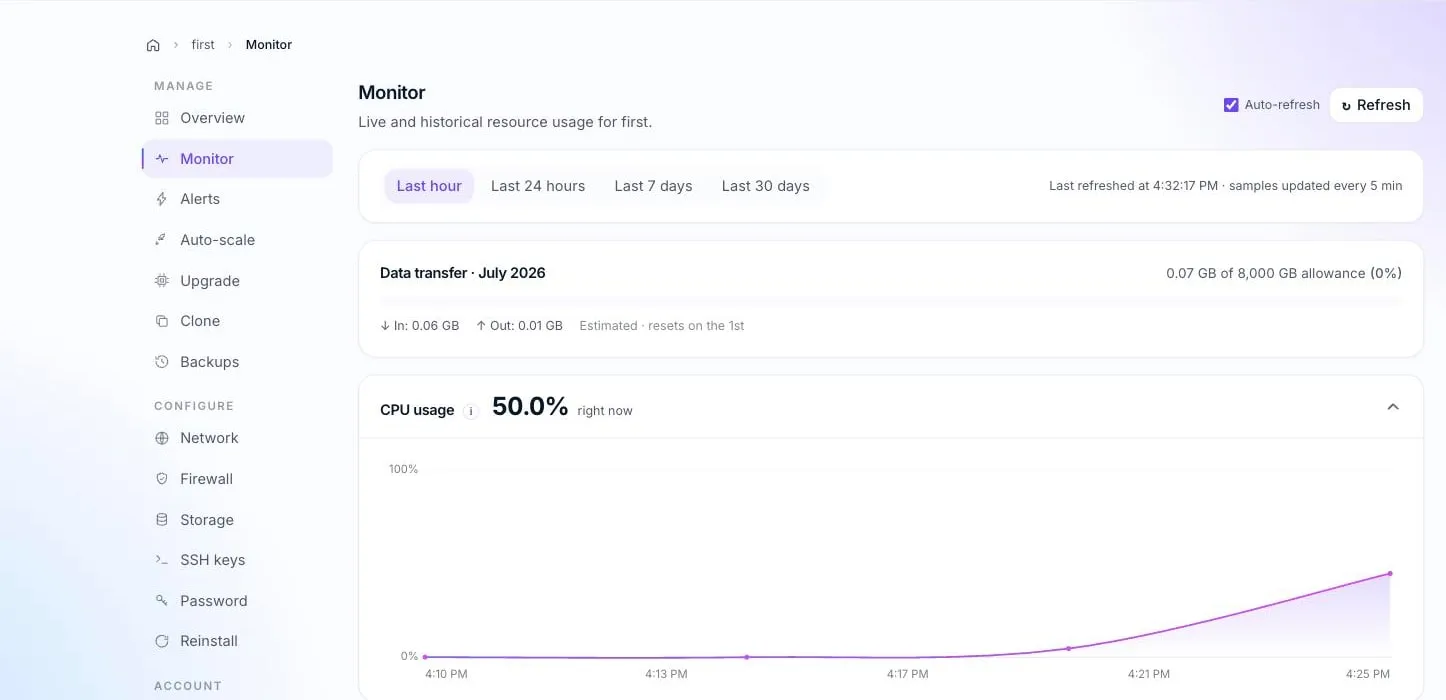Click the Overview grid icon in sidebar
Screen dimensions: 1446x700
coord(162,118)
